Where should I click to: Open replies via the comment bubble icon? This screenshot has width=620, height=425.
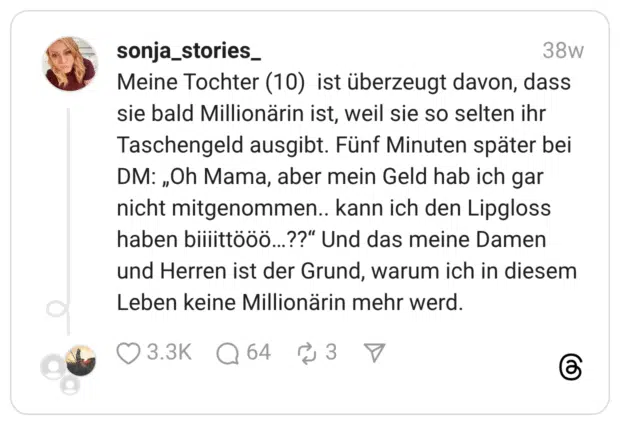228,353
